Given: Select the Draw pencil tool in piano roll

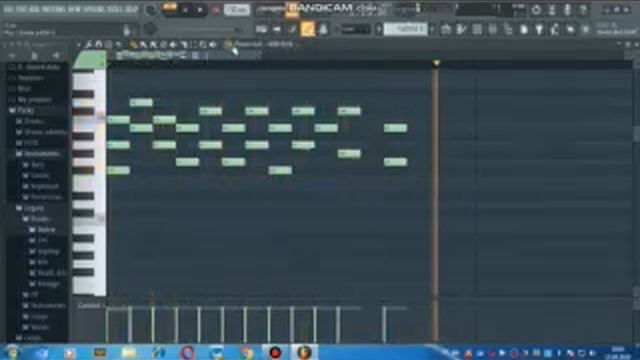Looking at the screenshot, I should coord(133,44).
